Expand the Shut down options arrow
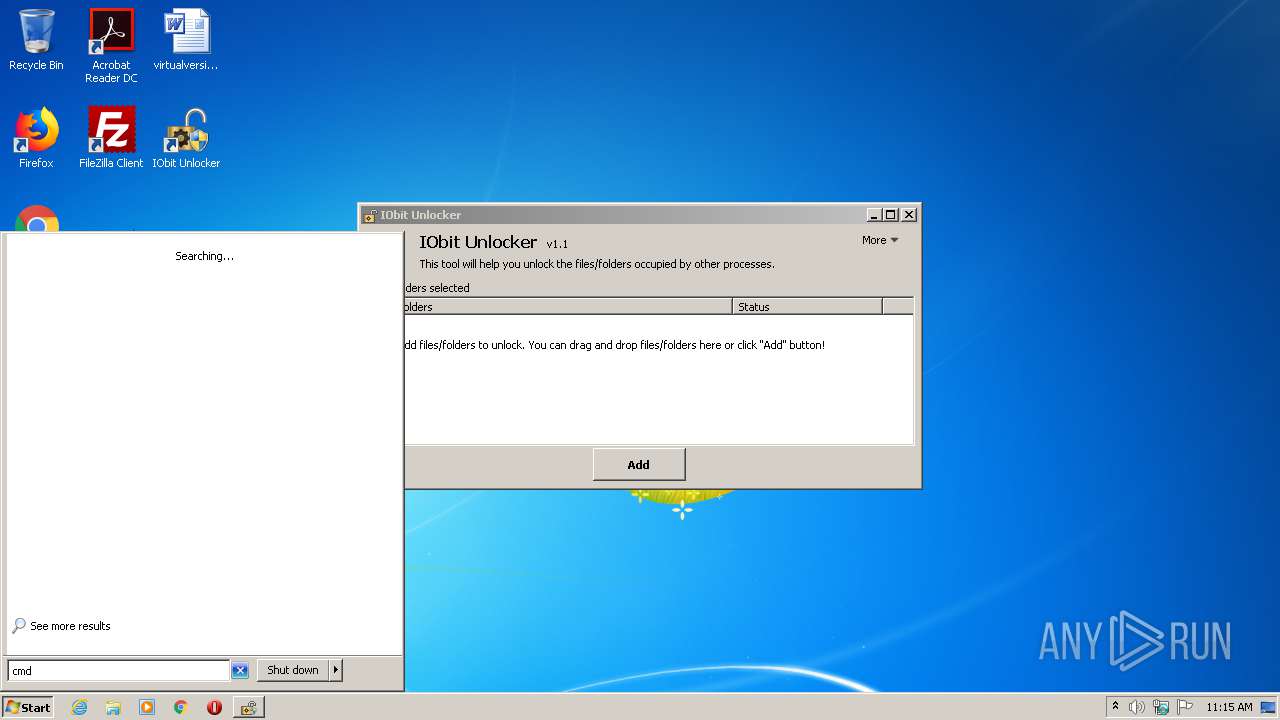 [336, 670]
